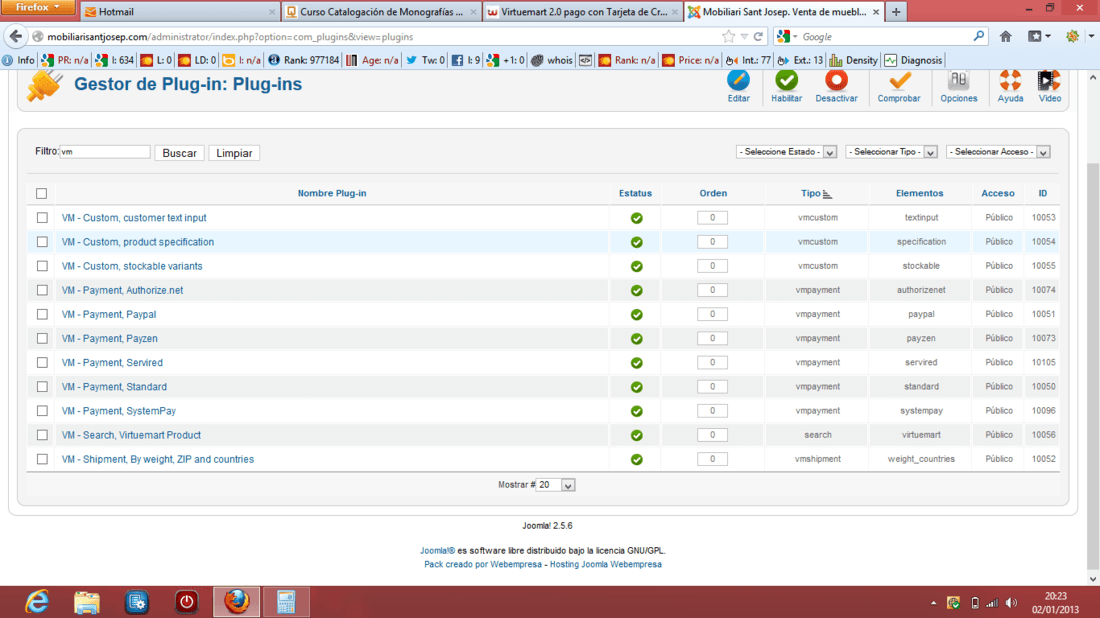Select the Mobiliari Sant Josep tab
The width and height of the screenshot is (1100, 618).
(x=784, y=12)
